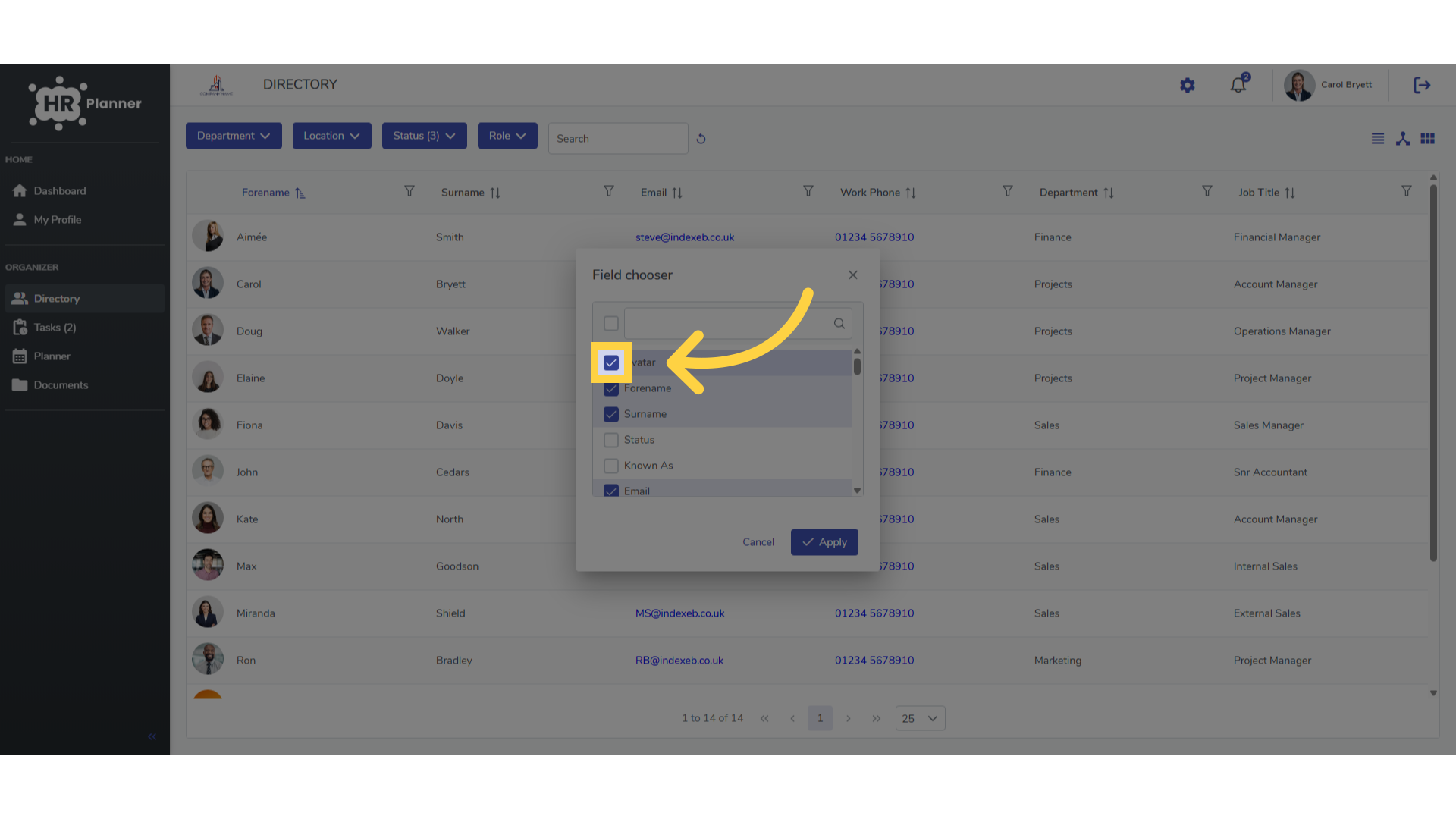Click search magnifier in Field chooser
The image size is (1456, 819).
tap(839, 324)
